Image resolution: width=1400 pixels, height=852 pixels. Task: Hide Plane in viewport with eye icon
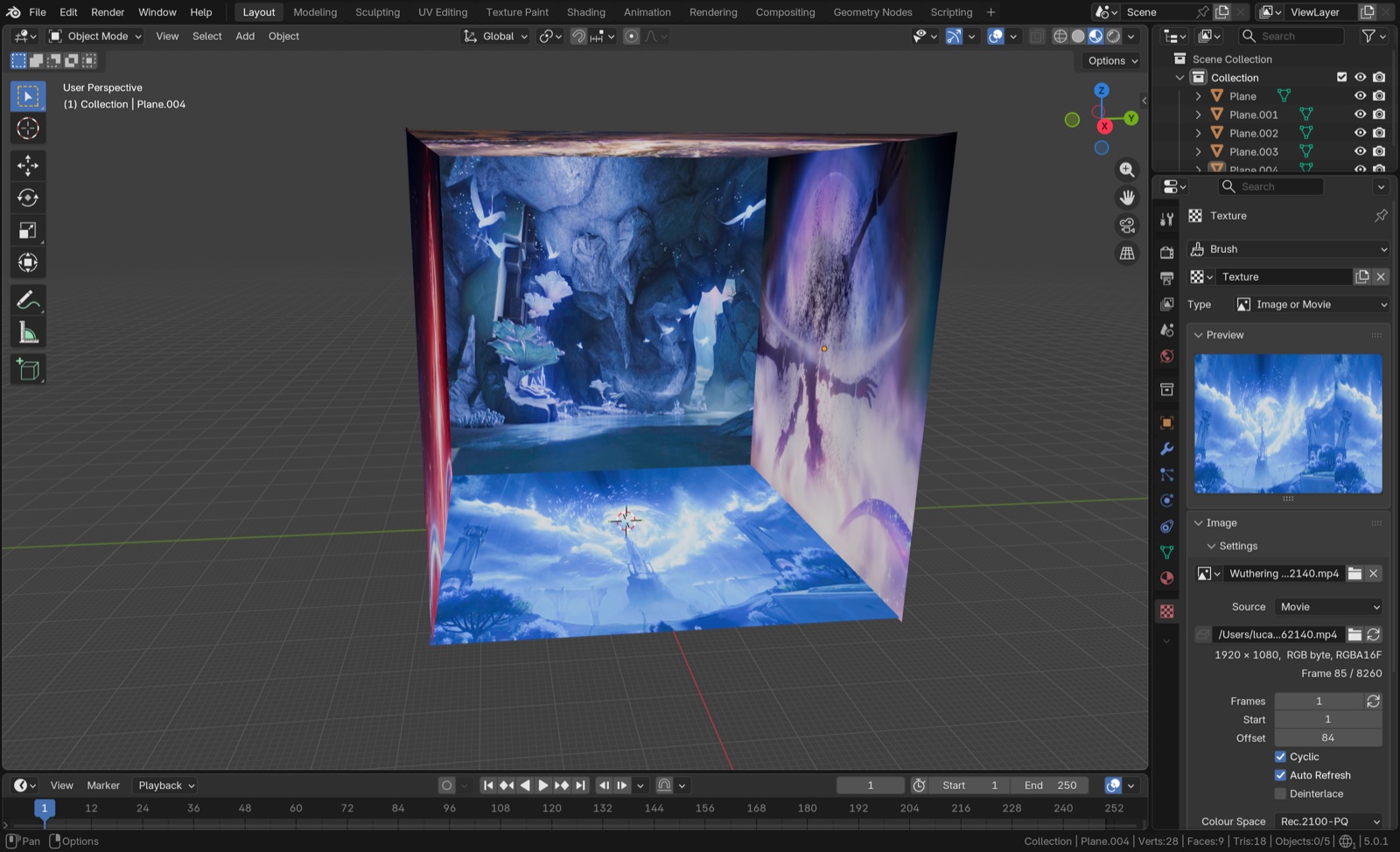(1360, 96)
